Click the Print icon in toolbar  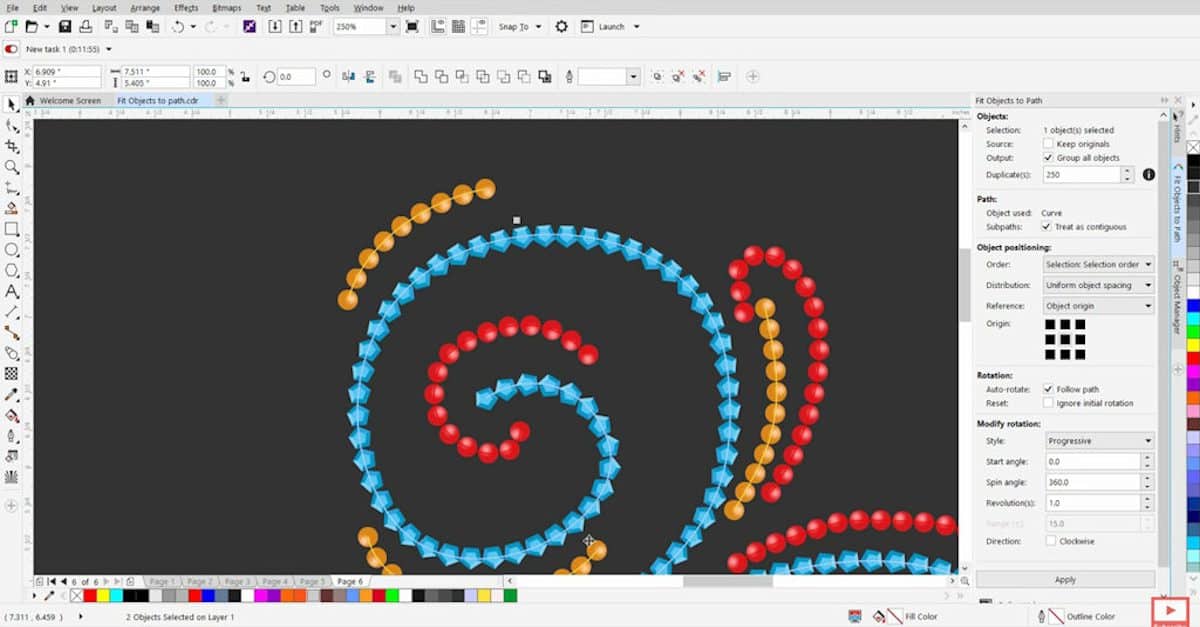coord(86,26)
